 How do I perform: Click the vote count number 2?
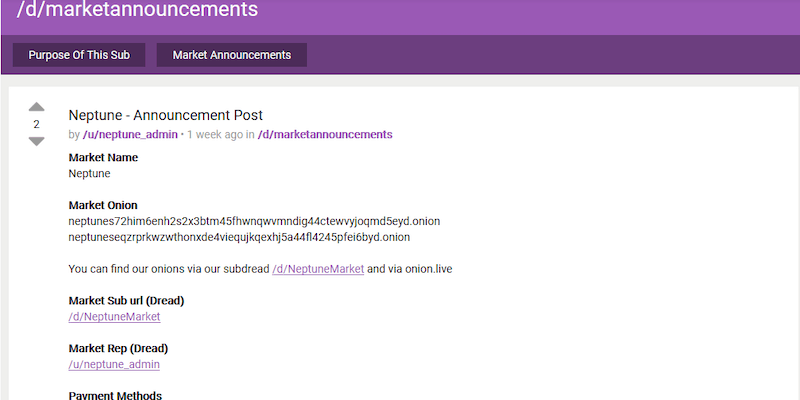36,124
